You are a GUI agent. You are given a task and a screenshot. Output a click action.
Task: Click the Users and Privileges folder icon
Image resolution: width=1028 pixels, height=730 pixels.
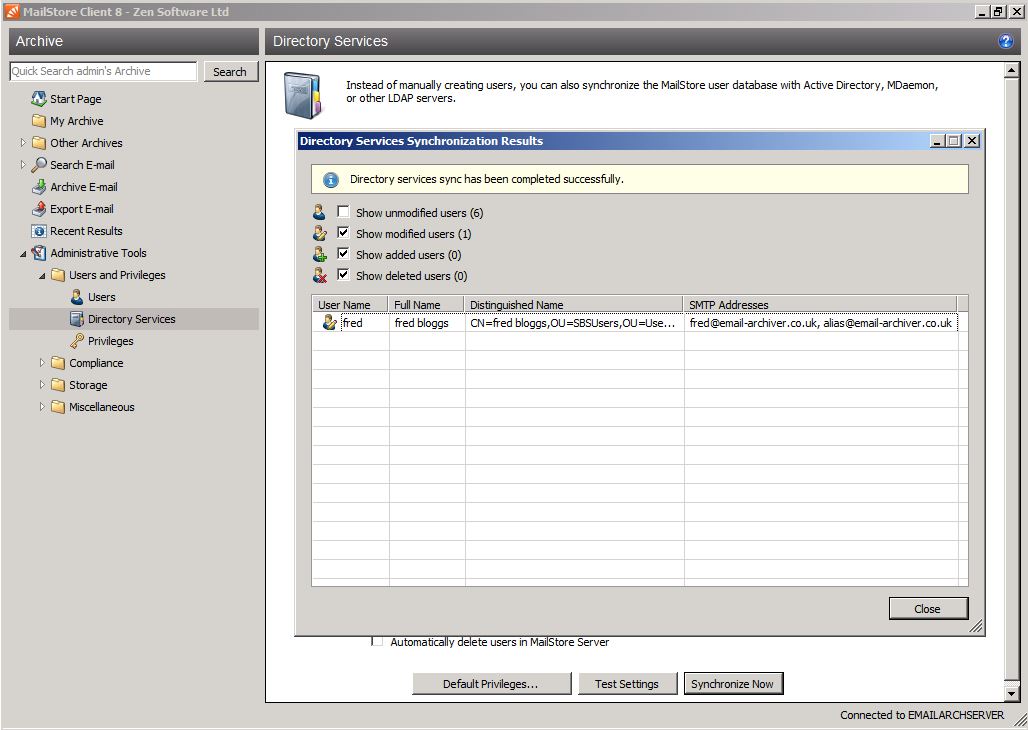tap(58, 275)
